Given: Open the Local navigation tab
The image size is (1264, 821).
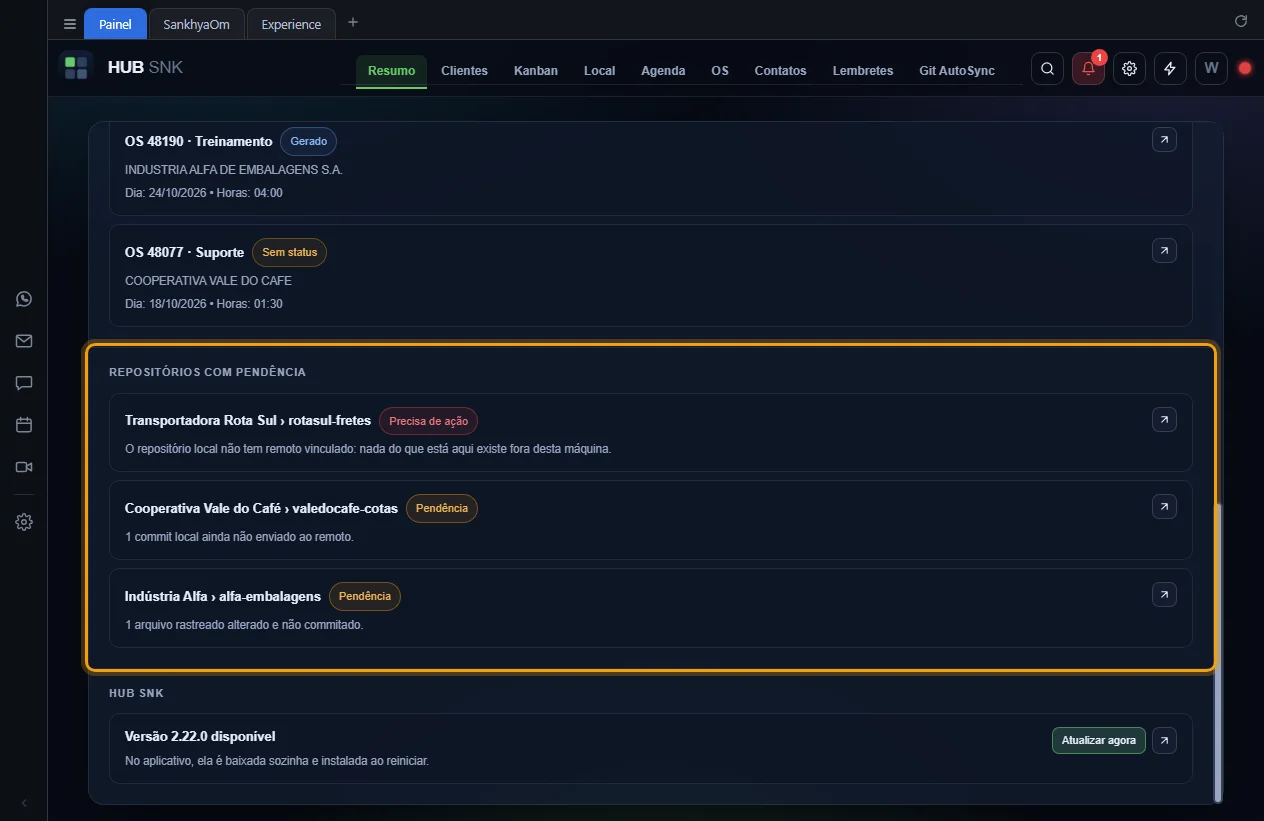Looking at the screenshot, I should (x=599, y=71).
